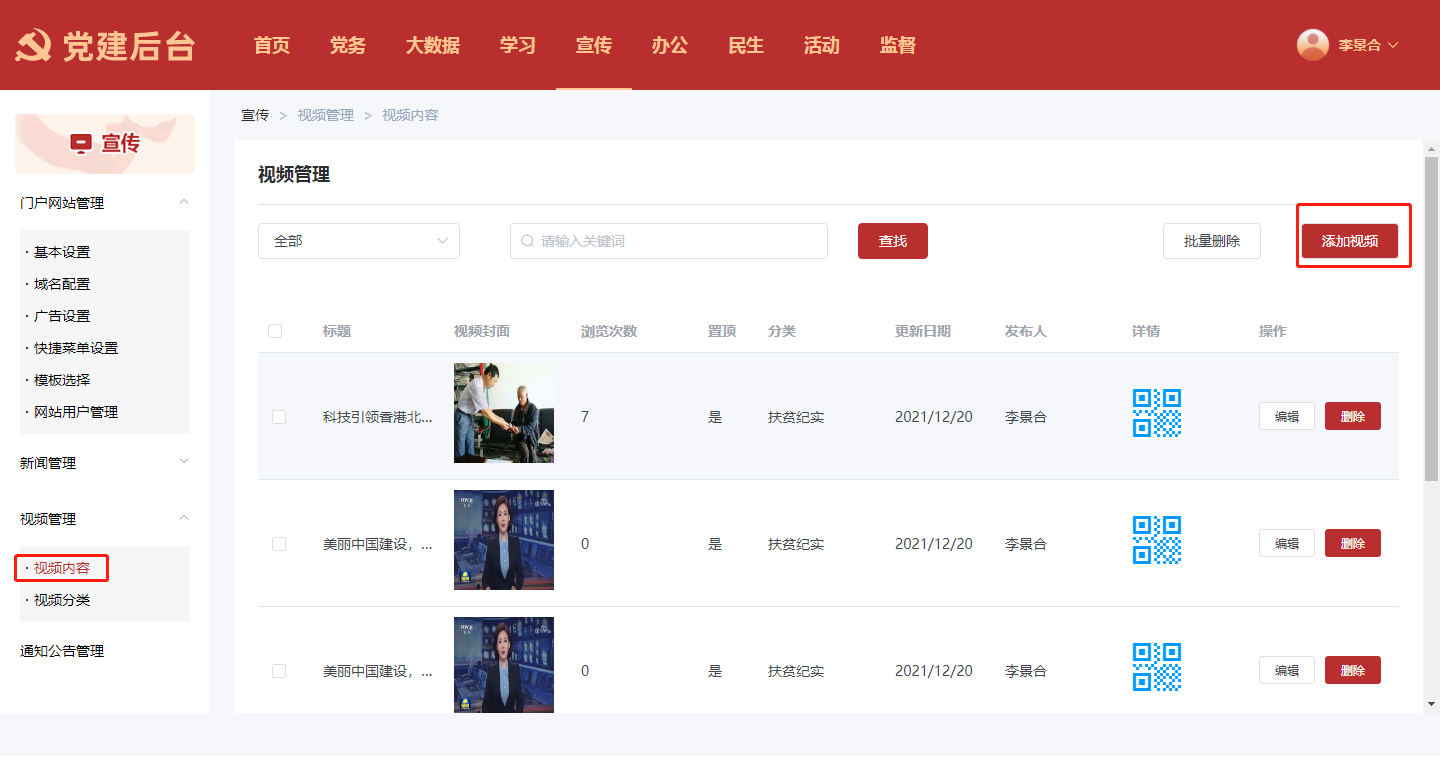Click 批量删除 to bulk delete videos
The width and height of the screenshot is (1440, 757).
[1211, 241]
